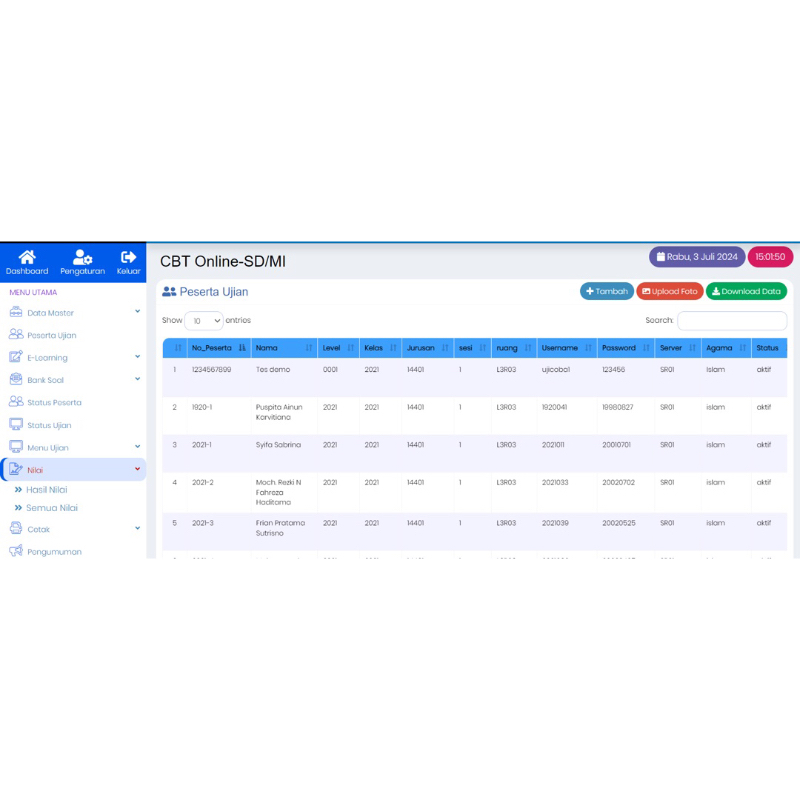
Task: Click the Status Ujian monitor icon
Action: (16, 425)
